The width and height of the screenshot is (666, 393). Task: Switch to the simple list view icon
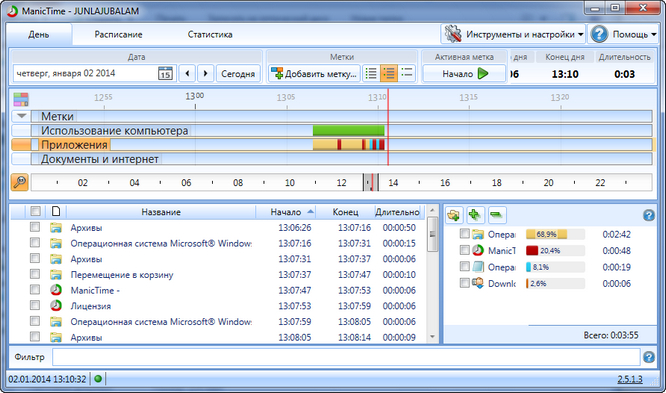coord(371,74)
